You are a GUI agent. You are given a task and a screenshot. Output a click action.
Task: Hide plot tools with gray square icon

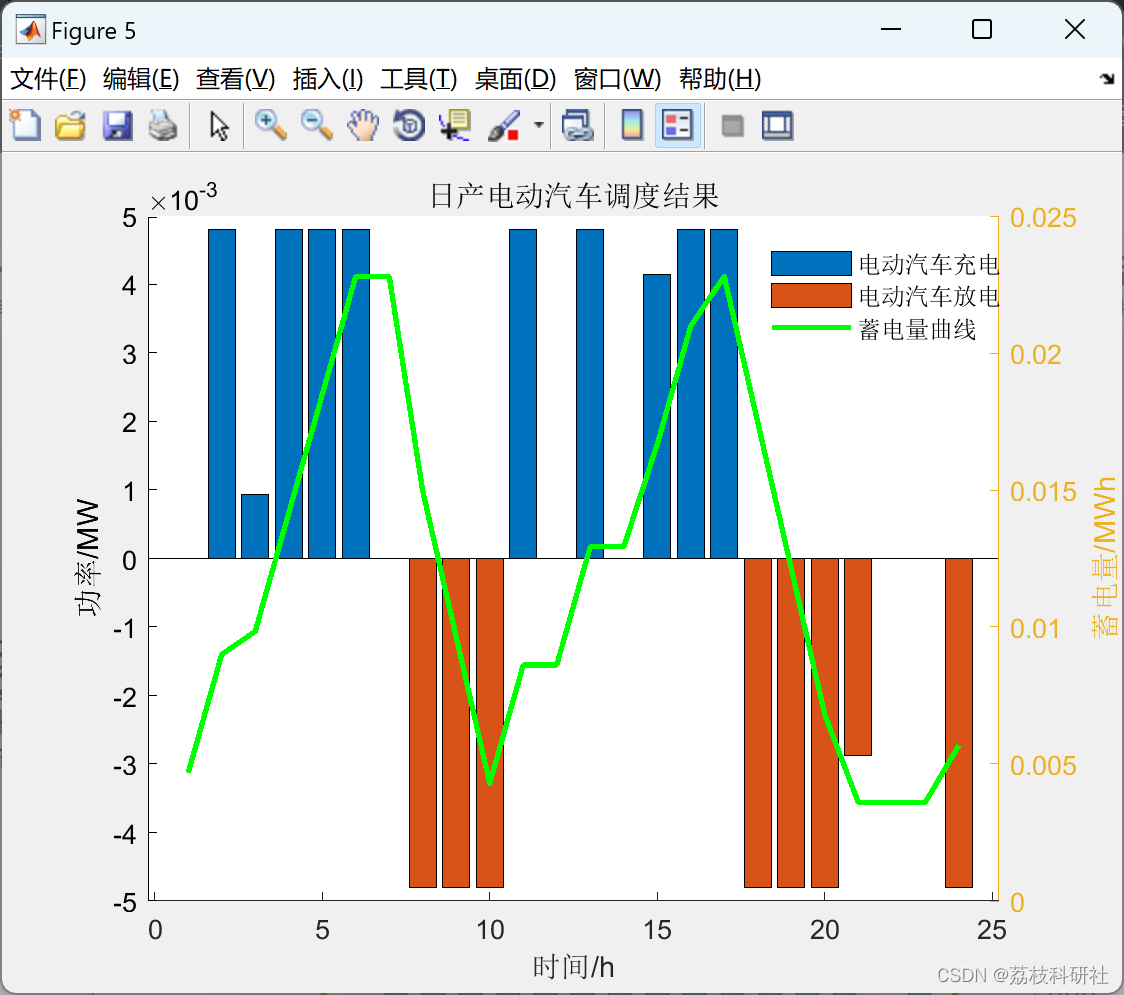coord(732,126)
